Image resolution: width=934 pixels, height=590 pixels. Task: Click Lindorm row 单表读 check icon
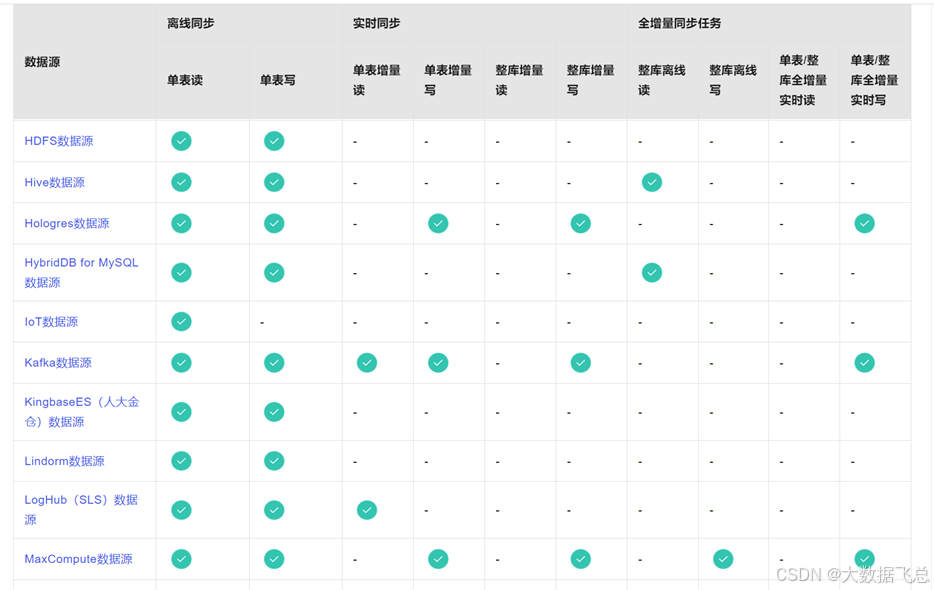tap(181, 461)
